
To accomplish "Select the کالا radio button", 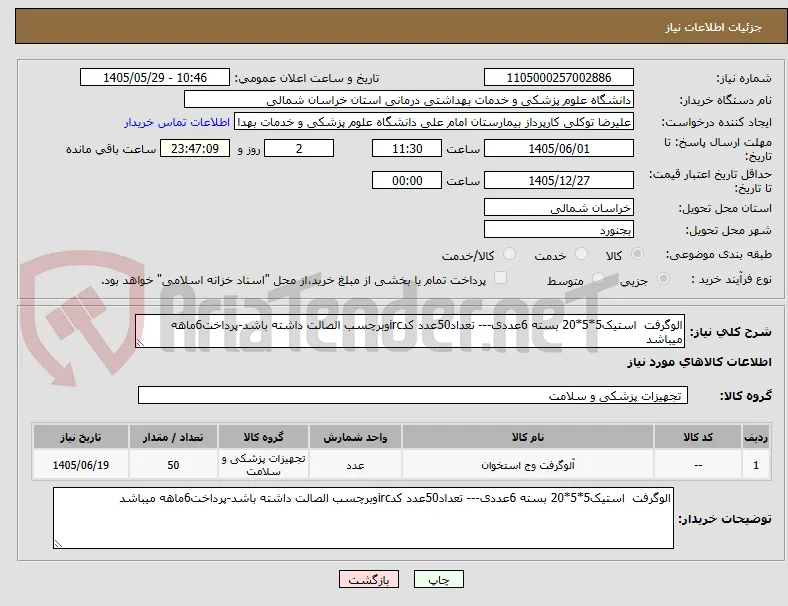I will click(637, 254).
